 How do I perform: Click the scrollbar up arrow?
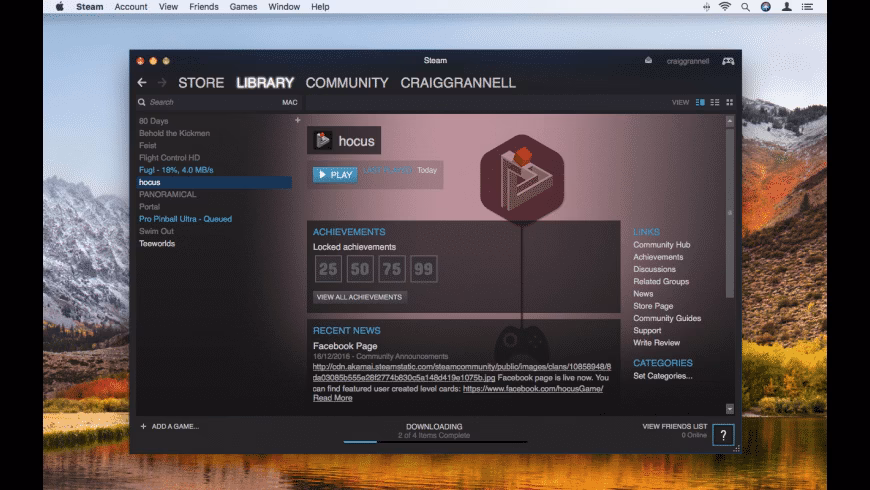pyautogui.click(x=730, y=120)
